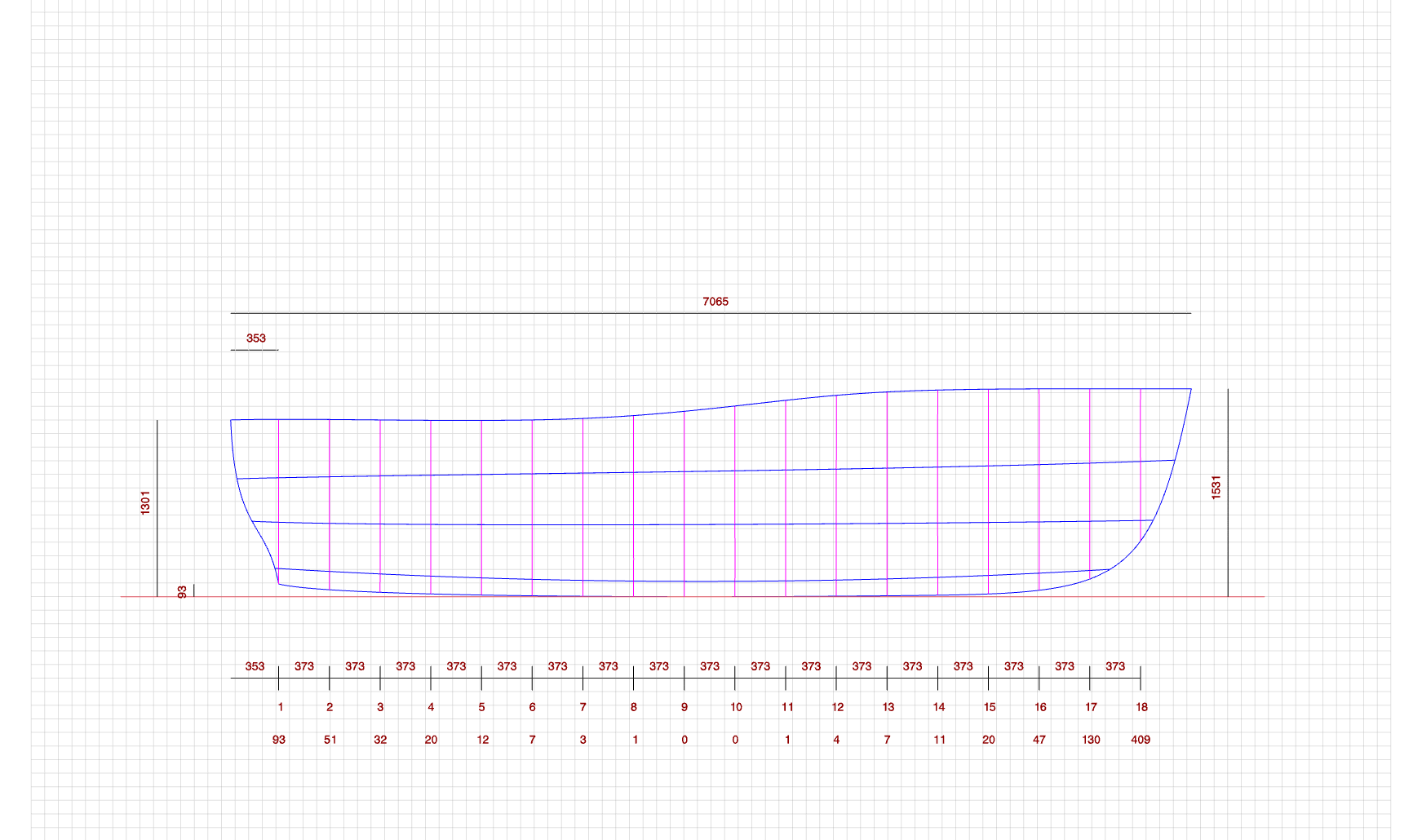Viewport: 1422px width, 840px height.
Task: Click the 32 offset value under station 3
Action: click(380, 740)
